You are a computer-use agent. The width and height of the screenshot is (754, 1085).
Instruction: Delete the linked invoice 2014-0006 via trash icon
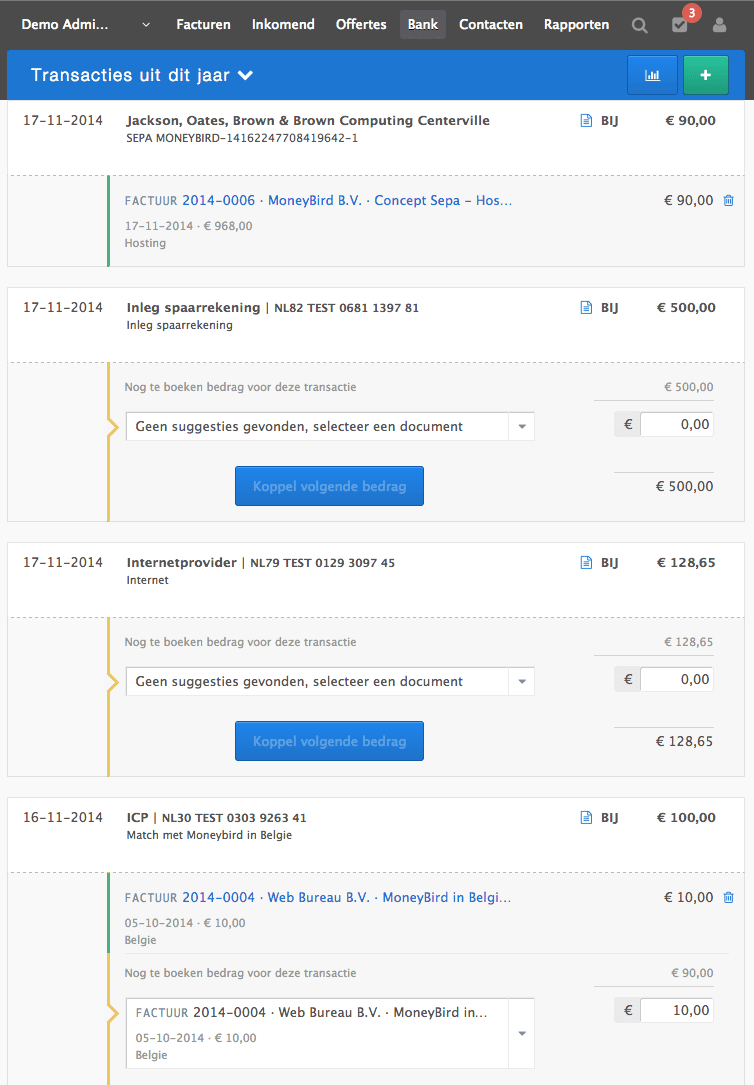(728, 201)
